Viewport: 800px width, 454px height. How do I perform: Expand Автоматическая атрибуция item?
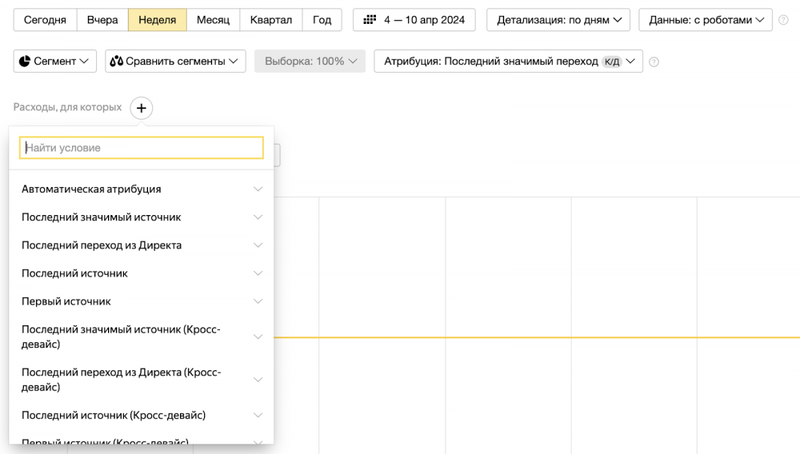pyautogui.click(x=141, y=189)
